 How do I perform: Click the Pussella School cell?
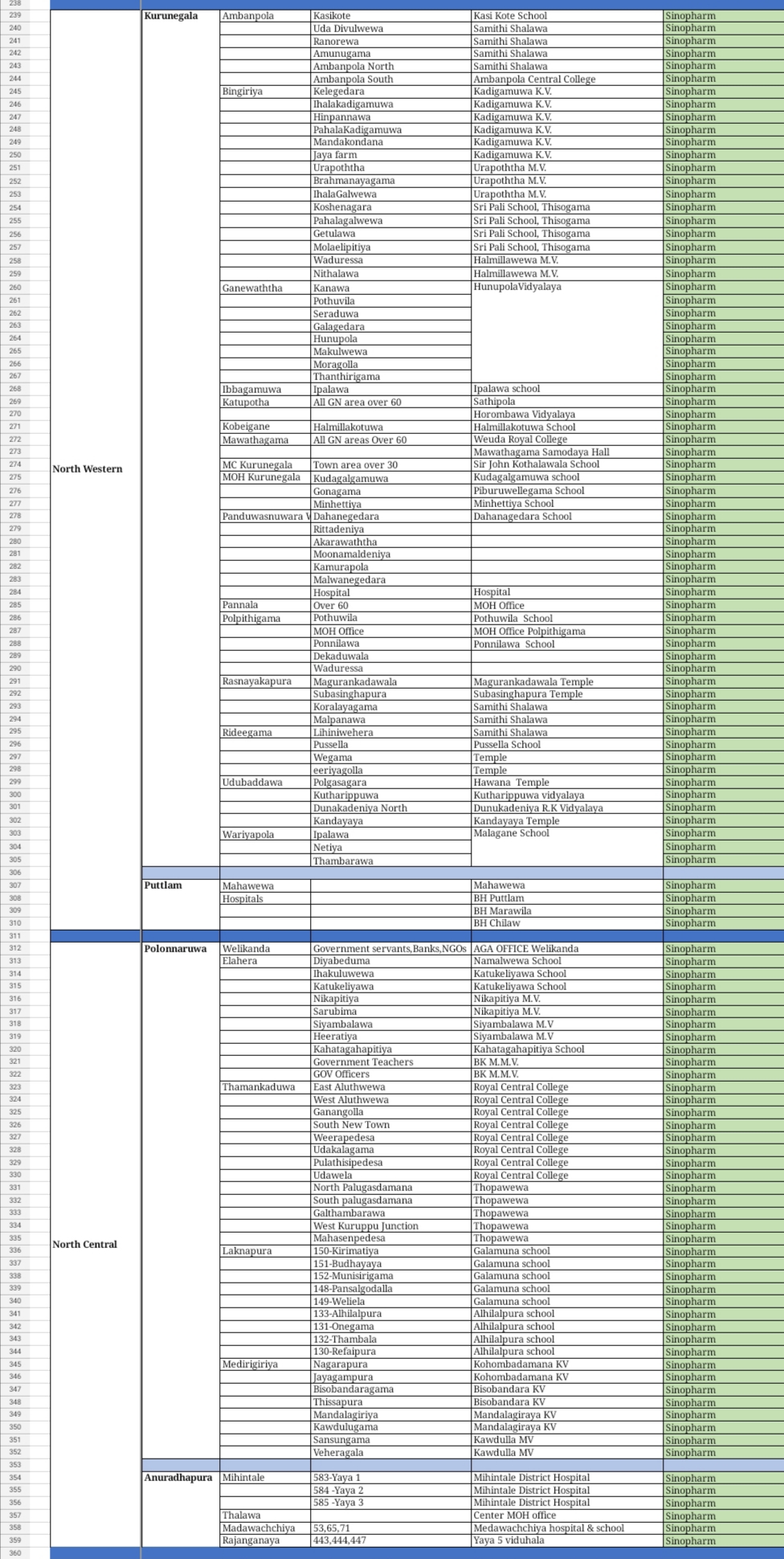[x=567, y=744]
